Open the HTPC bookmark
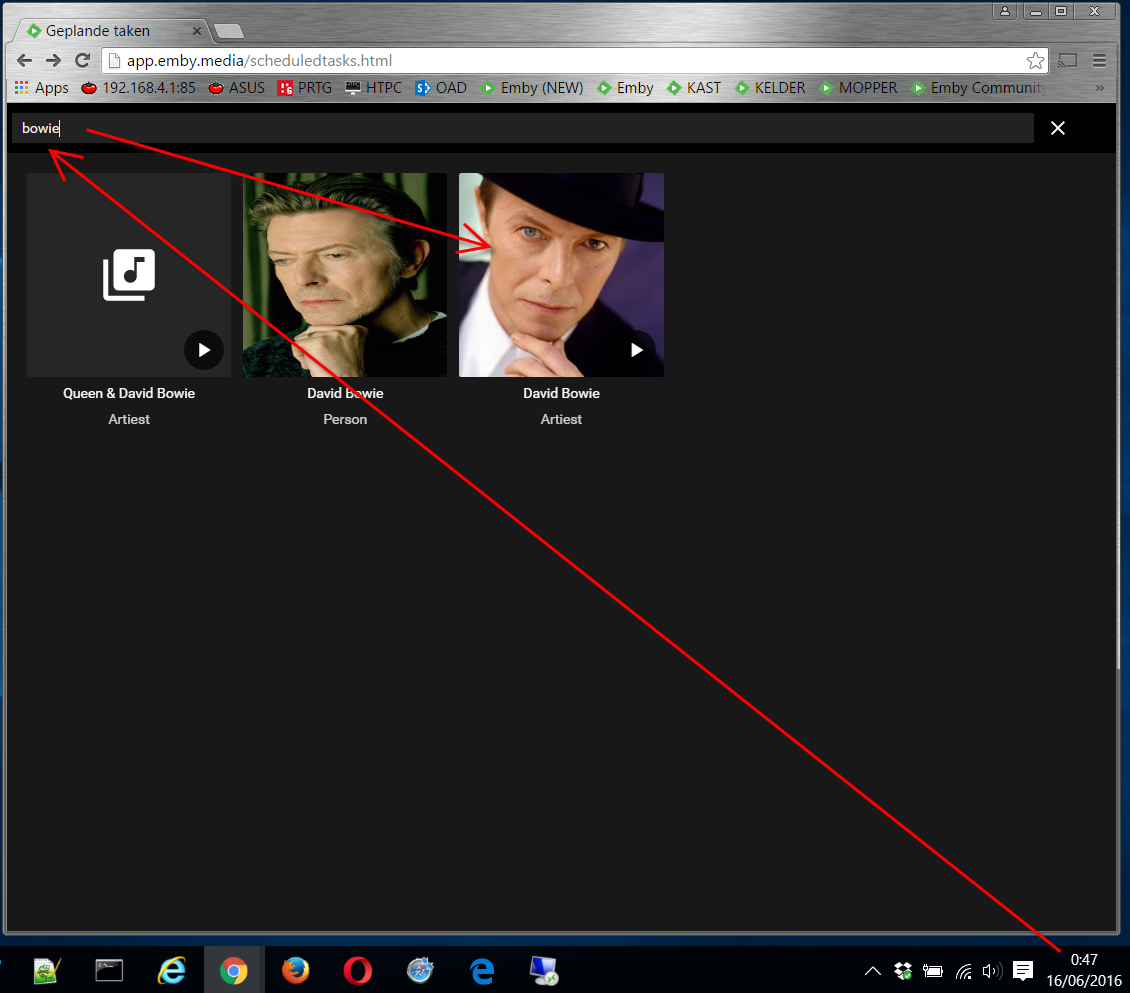This screenshot has height=993, width=1130. pos(373,88)
